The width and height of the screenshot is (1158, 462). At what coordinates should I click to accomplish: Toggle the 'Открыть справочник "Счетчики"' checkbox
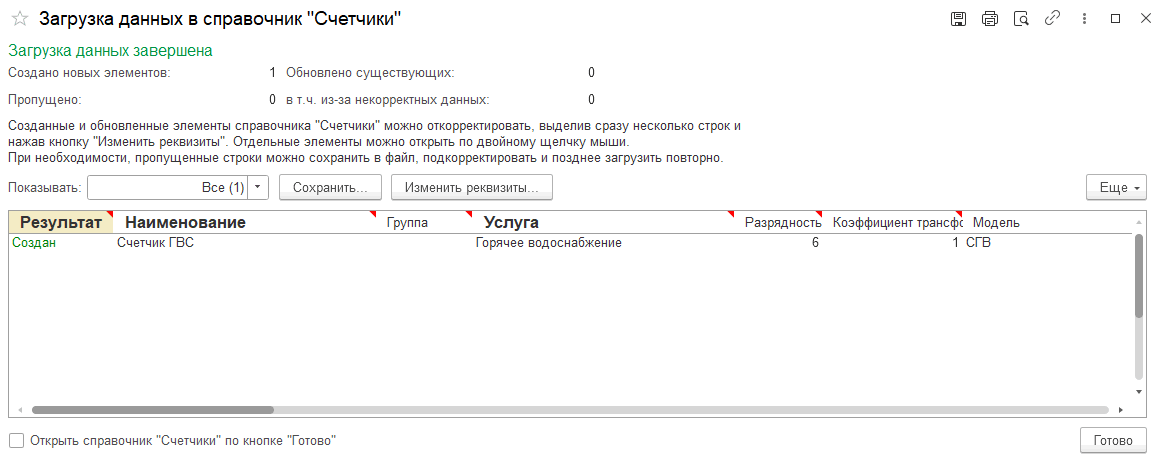[x=16, y=441]
